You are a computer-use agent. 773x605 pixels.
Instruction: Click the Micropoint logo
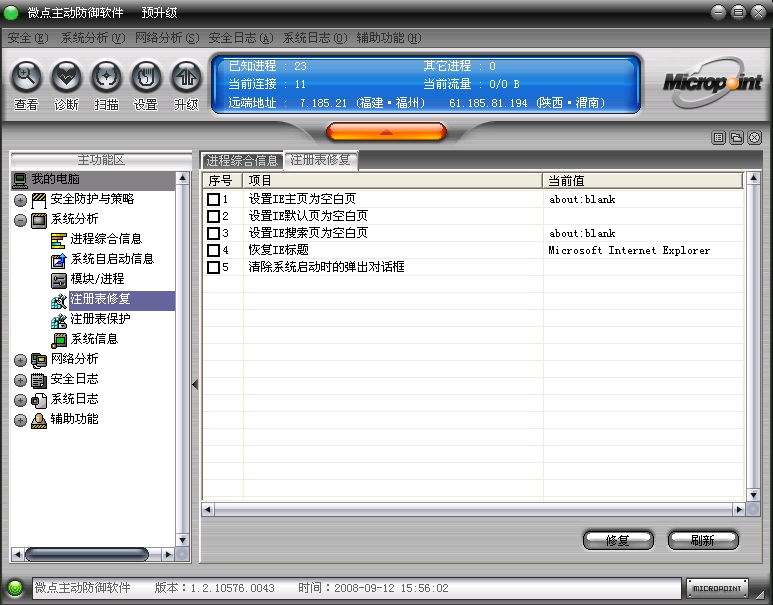tap(712, 82)
